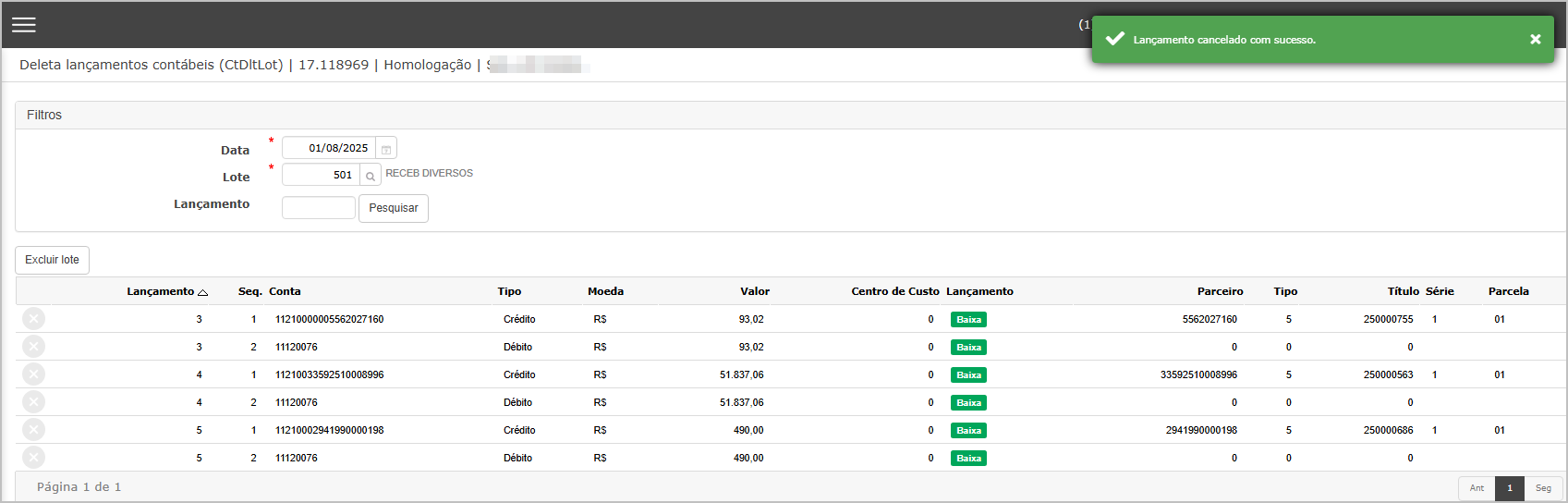Cancel lançamento 4 seq 1 row icon
The height and width of the screenshot is (503, 1568).
pyautogui.click(x=33, y=374)
